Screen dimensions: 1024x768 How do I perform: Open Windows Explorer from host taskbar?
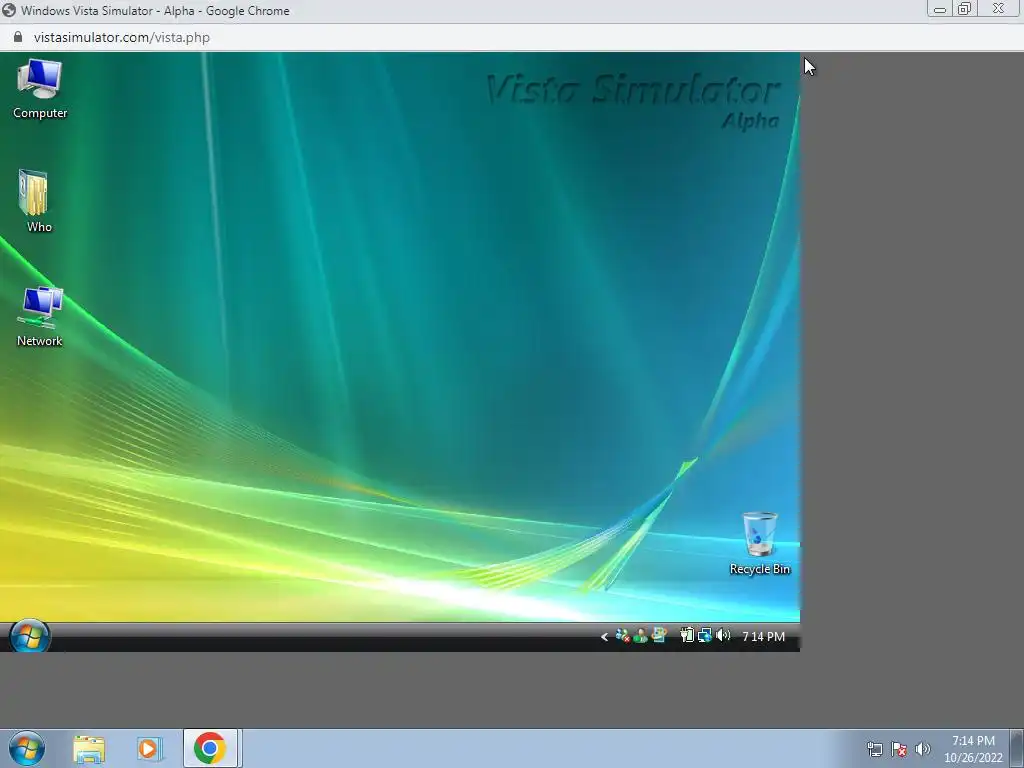coord(89,749)
